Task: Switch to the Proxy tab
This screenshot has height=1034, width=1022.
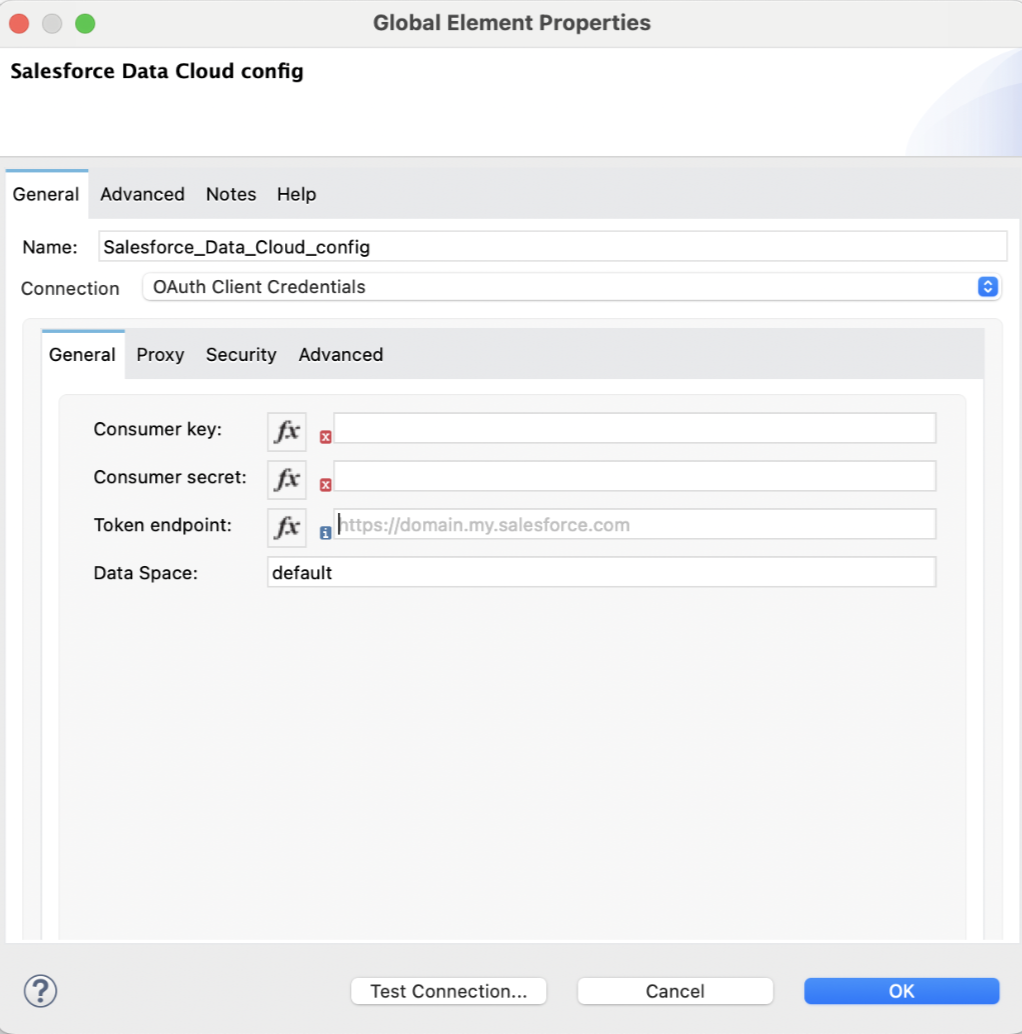Action: click(160, 355)
